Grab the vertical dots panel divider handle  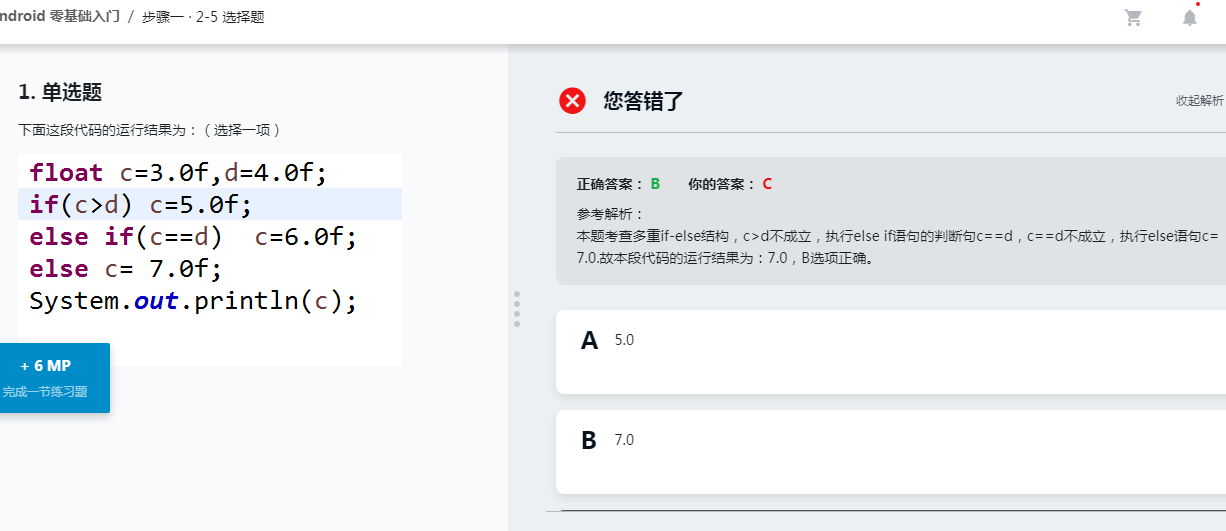pyautogui.click(x=517, y=309)
